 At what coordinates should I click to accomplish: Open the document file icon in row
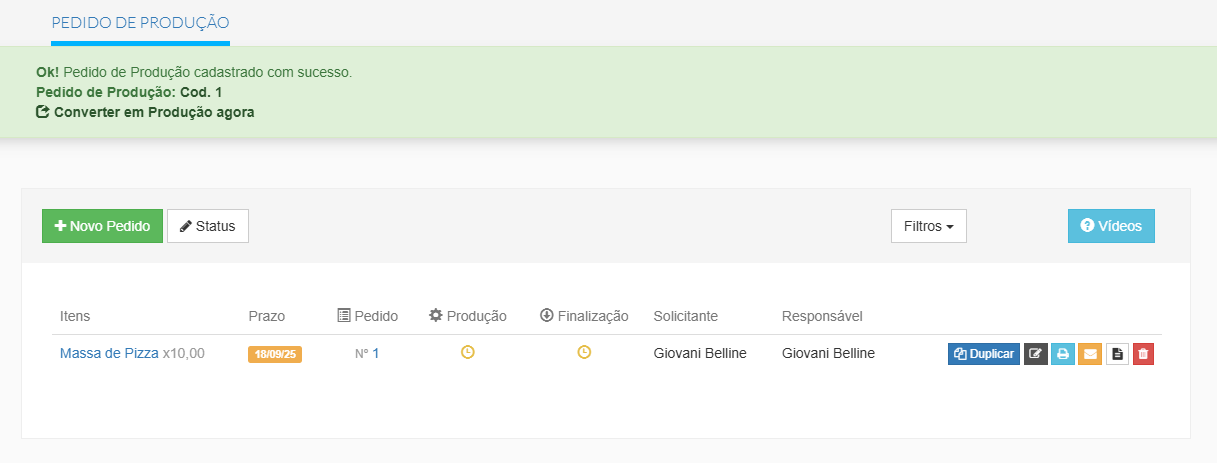[1117, 354]
